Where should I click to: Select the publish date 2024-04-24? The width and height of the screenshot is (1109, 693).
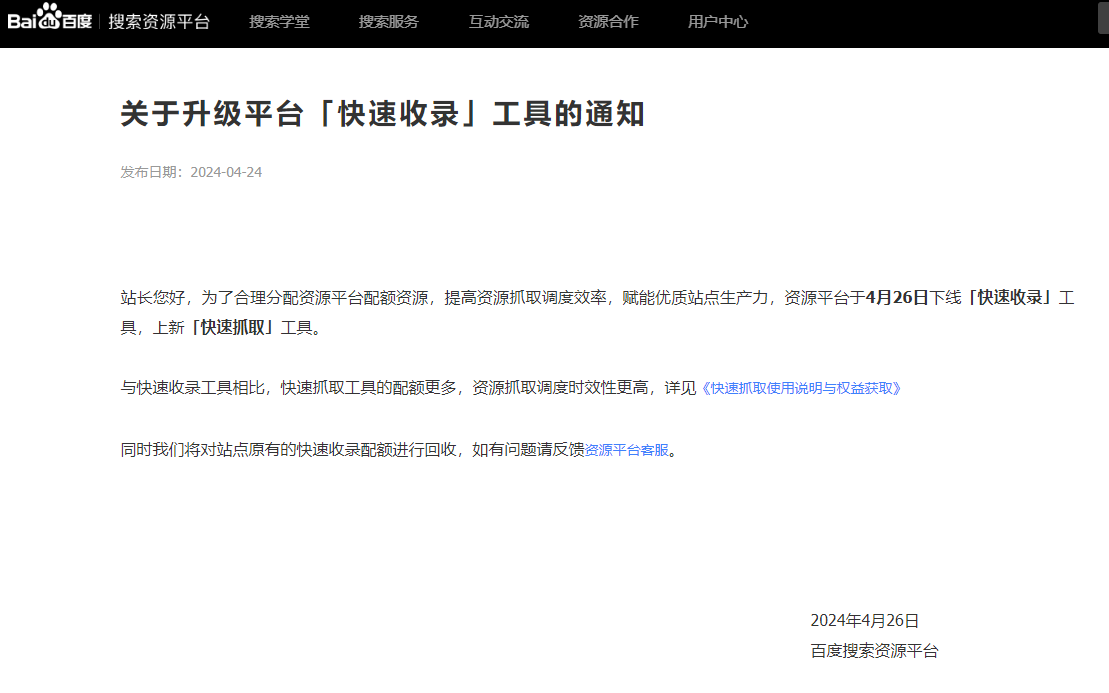coord(226,173)
